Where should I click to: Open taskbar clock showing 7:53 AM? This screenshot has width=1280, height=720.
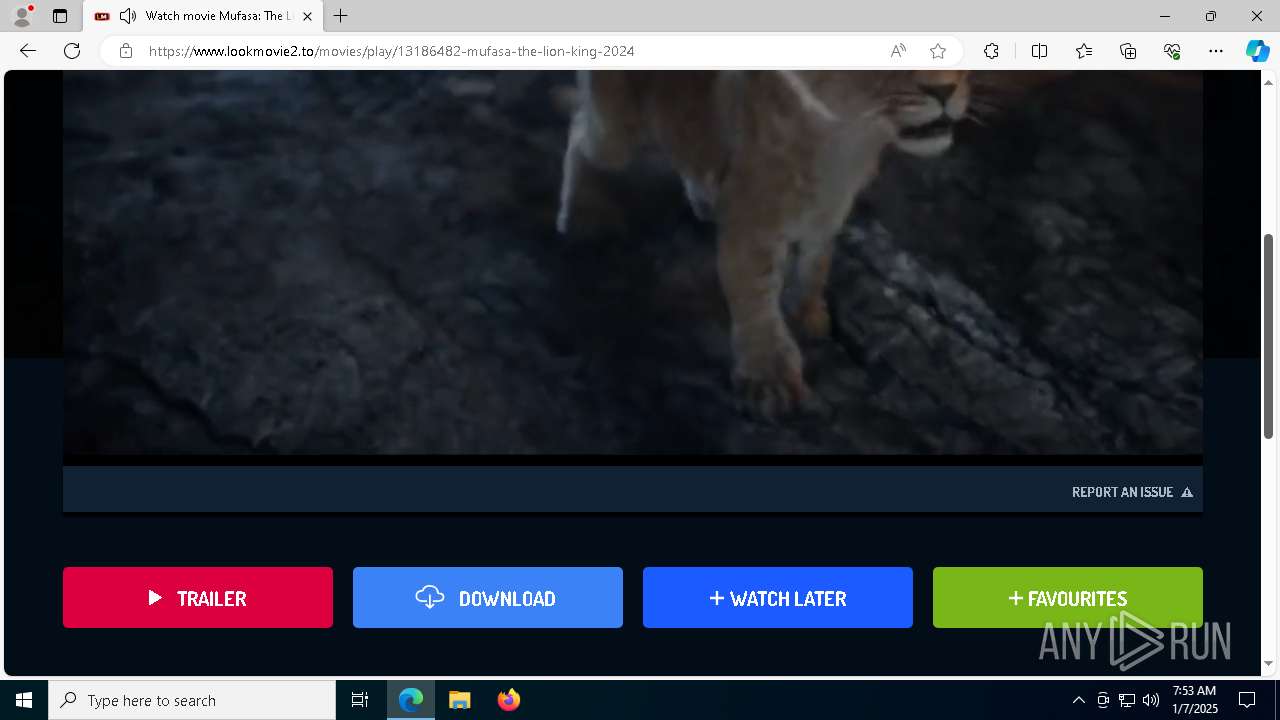(x=1194, y=700)
